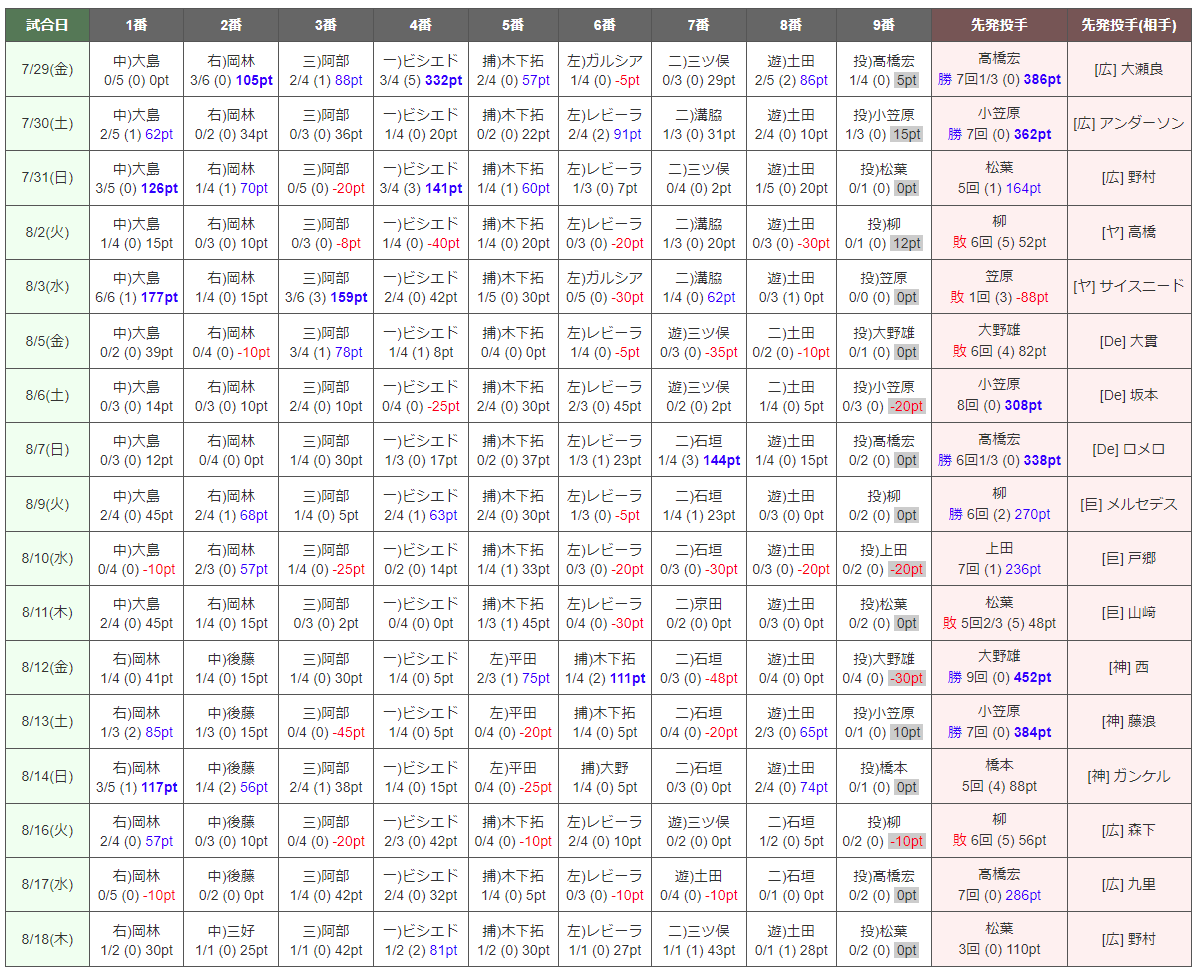Image resolution: width=1201 pixels, height=974 pixels.
Task: Click the 試合日 column header
Action: pyautogui.click(x=46, y=25)
